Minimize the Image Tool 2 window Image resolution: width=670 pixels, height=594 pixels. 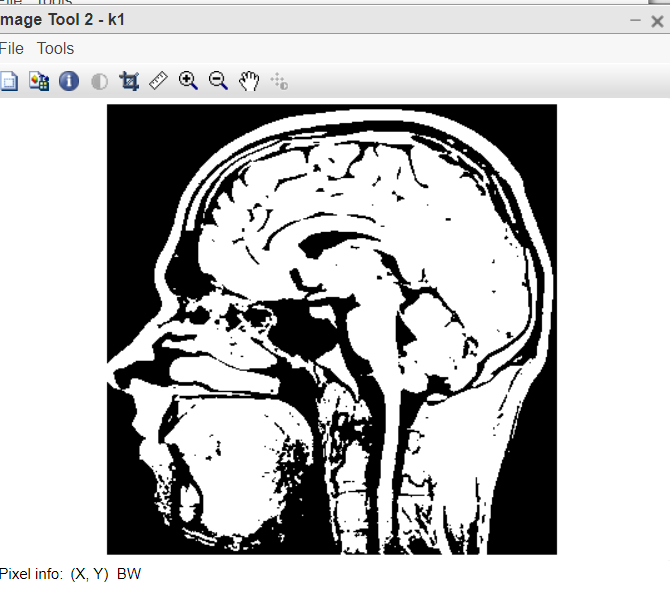point(635,20)
